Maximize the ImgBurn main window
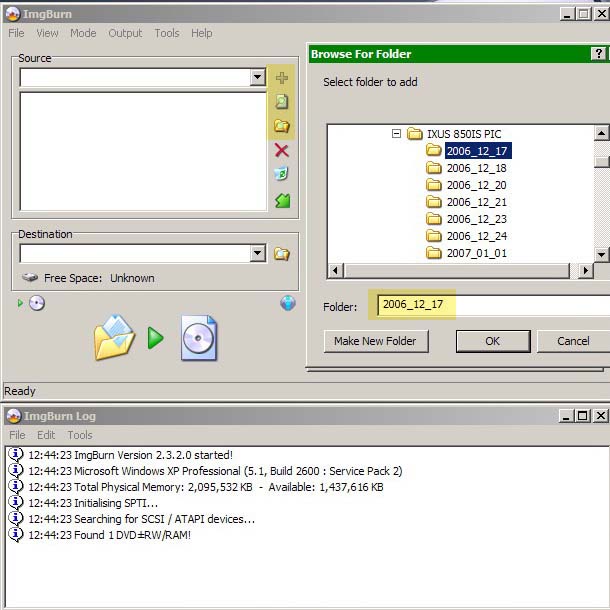This screenshot has width=610, height=610. [584, 14]
